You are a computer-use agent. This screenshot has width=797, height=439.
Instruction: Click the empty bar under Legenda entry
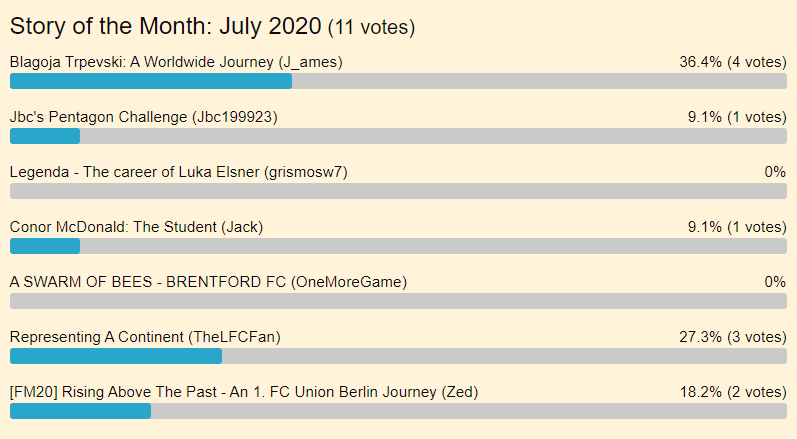(x=398, y=191)
